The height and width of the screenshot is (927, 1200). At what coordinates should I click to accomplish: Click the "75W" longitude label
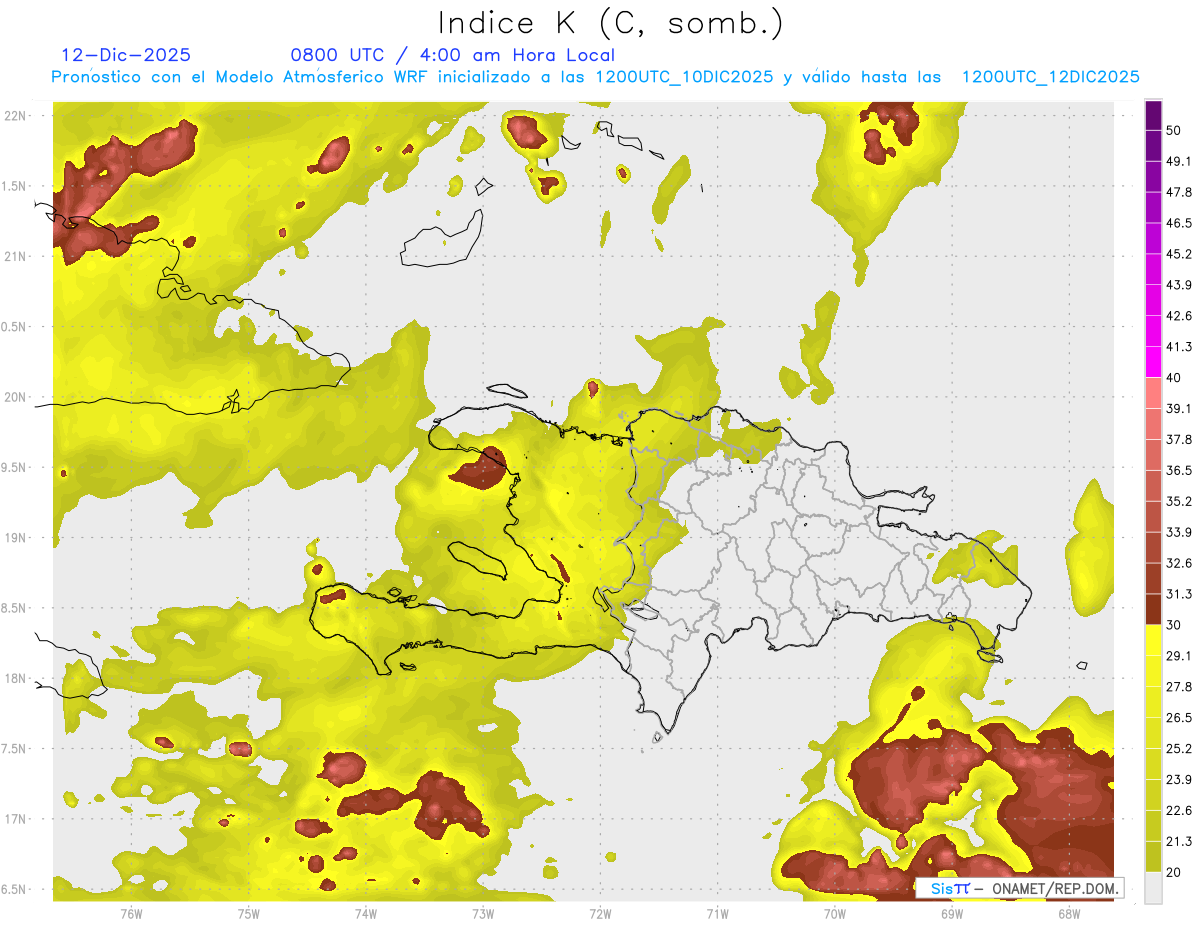(249, 914)
